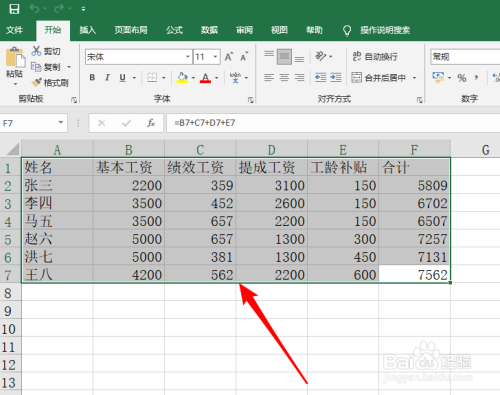Switch to the 公式 tab

[x=174, y=30]
